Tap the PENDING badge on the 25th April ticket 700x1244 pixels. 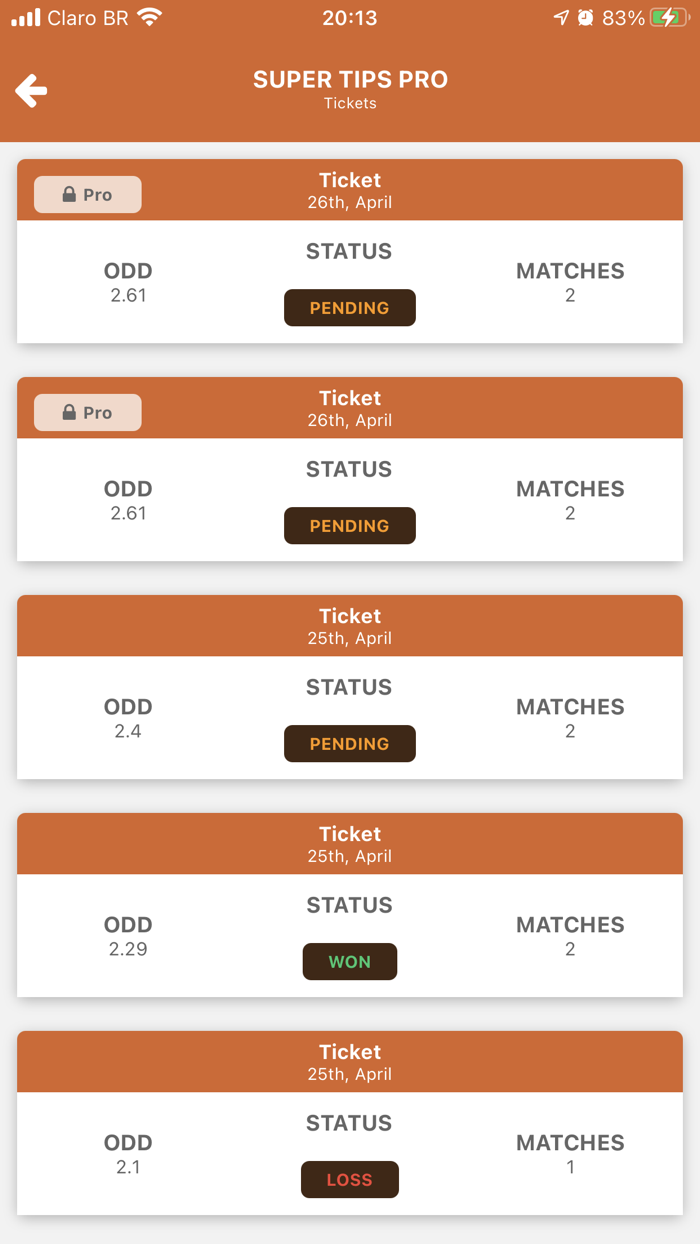[349, 743]
